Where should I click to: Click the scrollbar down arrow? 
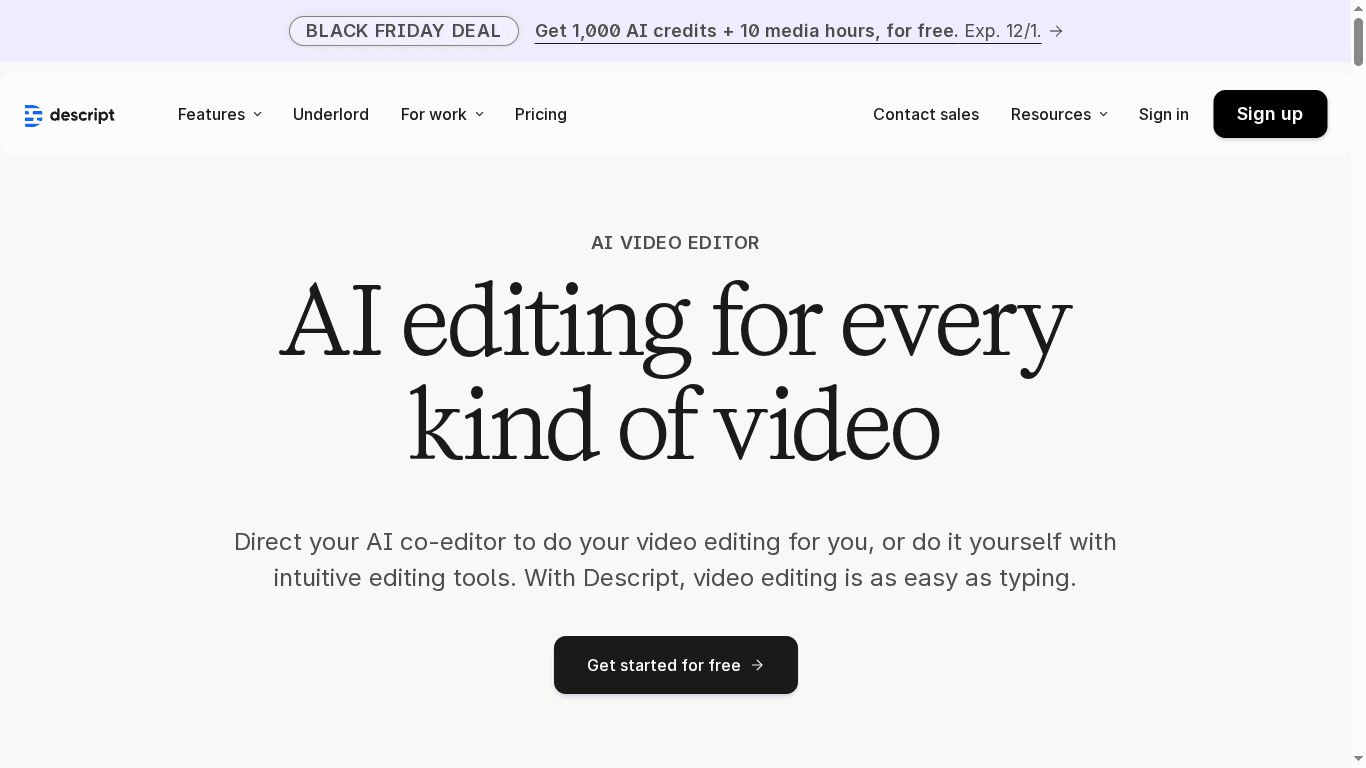pos(1359,758)
